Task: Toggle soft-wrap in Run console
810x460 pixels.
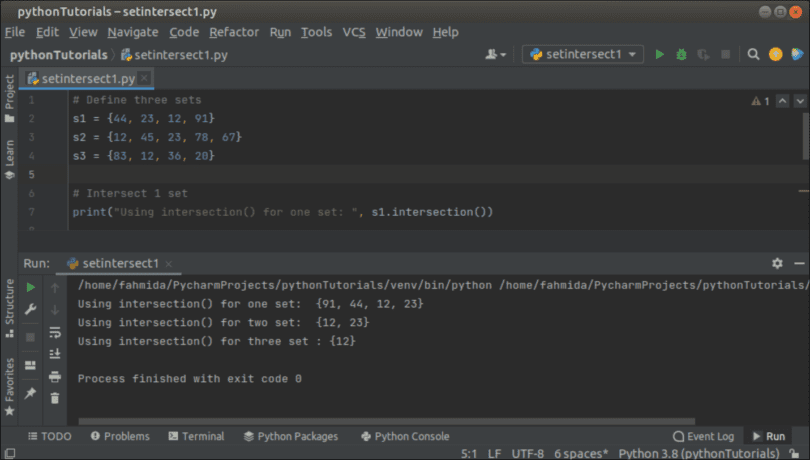Action: coord(55,331)
